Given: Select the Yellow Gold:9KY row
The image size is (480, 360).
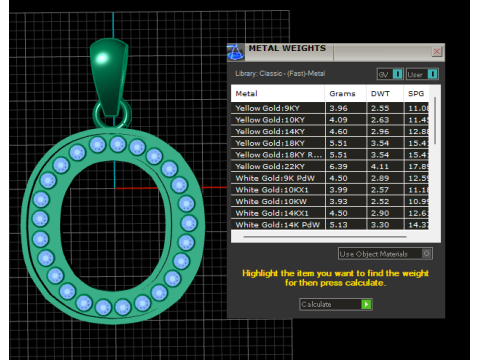Looking at the screenshot, I should click(330, 108).
